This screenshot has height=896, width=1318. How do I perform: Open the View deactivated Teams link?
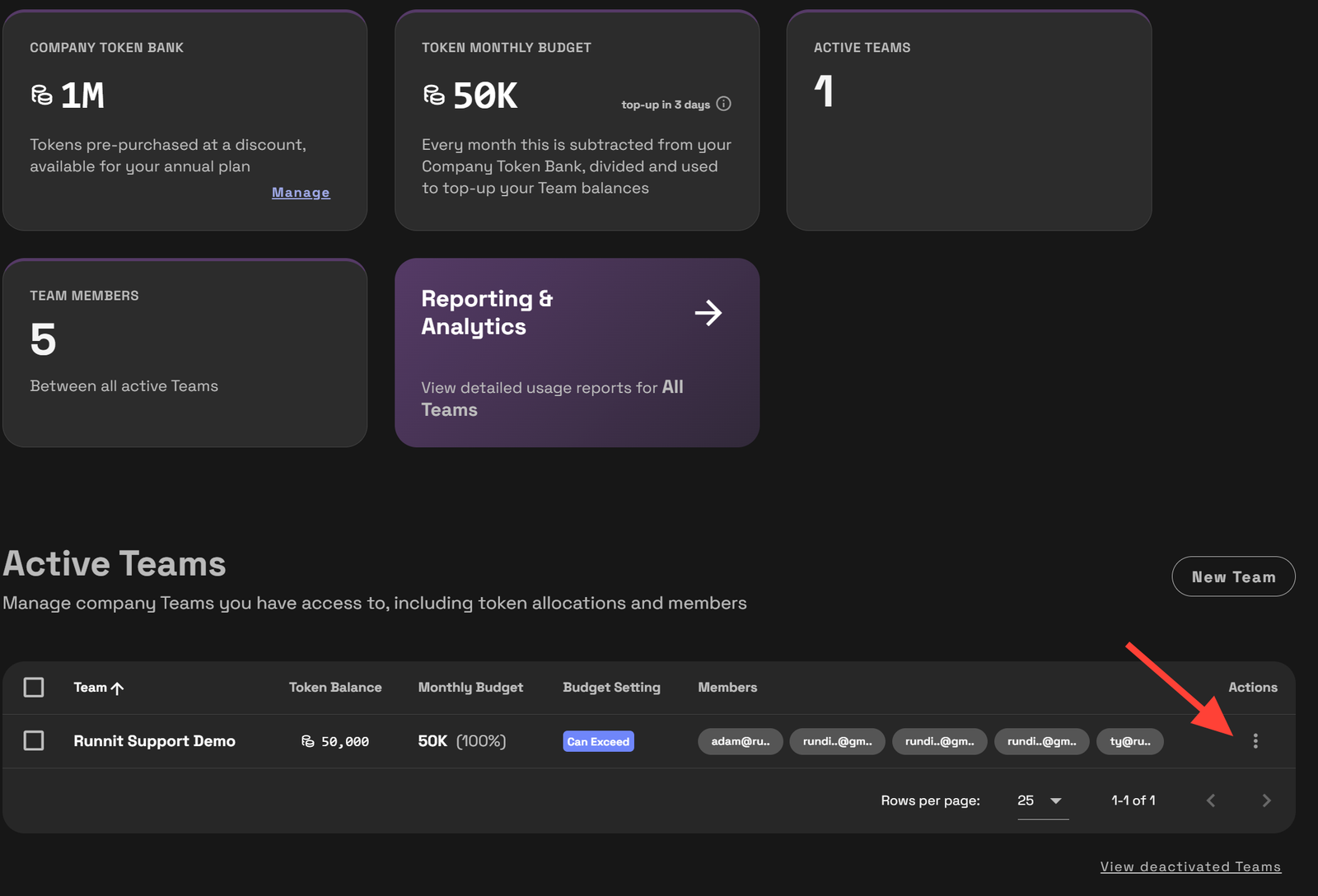[1190, 866]
